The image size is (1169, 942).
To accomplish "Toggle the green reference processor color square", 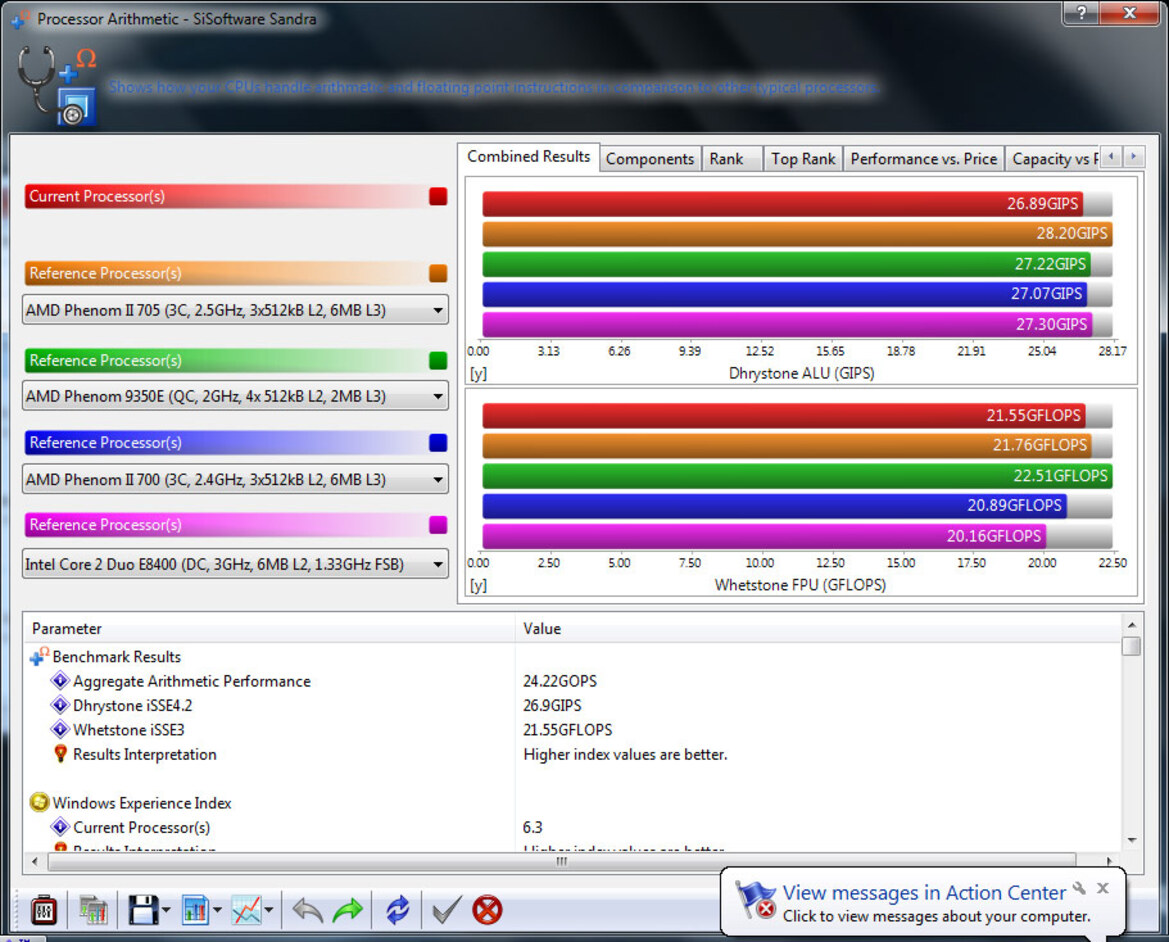I will pos(438,360).
